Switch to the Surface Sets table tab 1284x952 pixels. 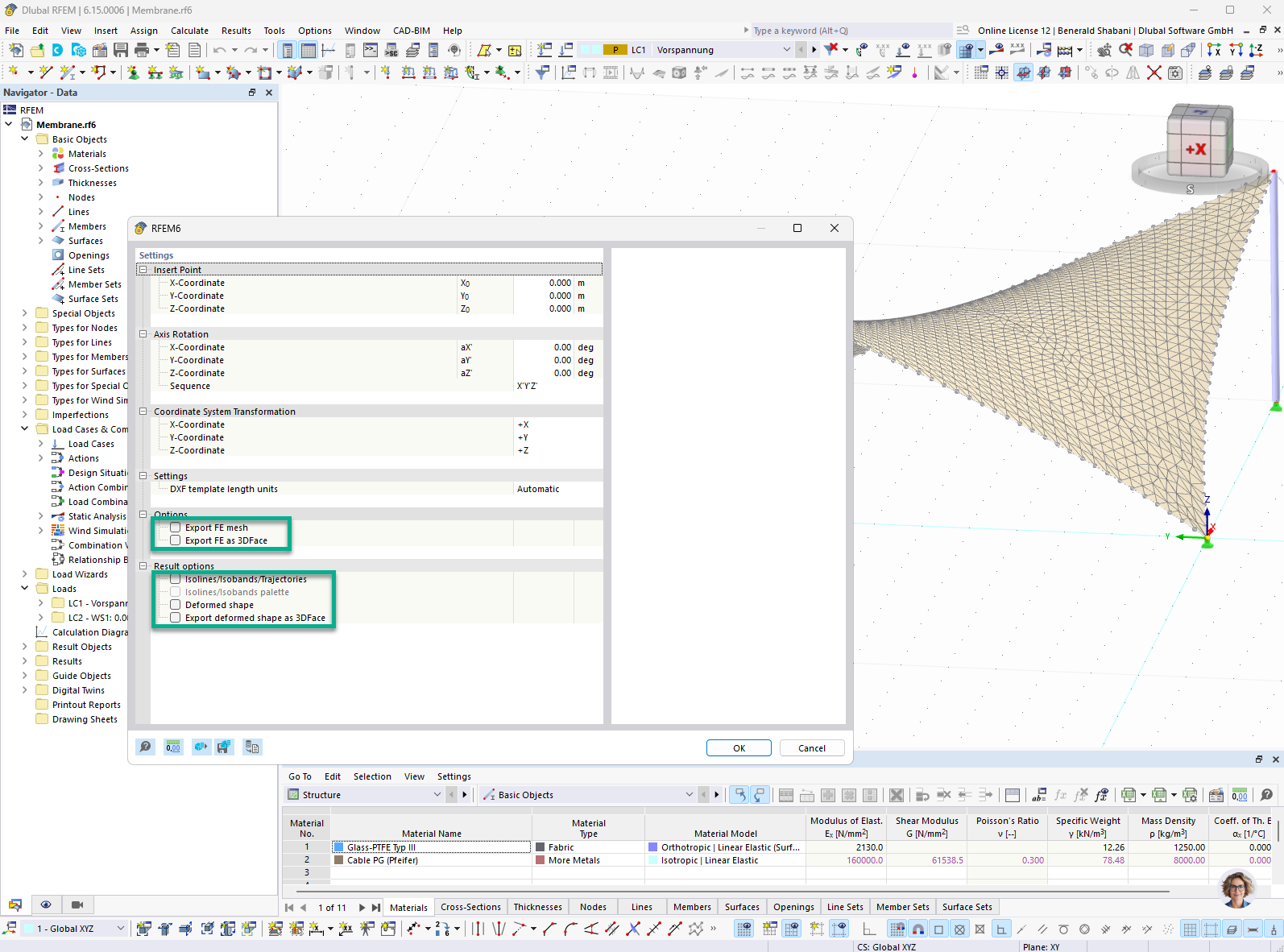coord(967,907)
